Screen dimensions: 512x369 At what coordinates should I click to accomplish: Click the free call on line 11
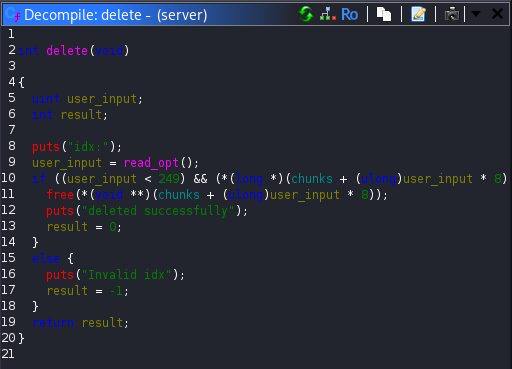60,195
